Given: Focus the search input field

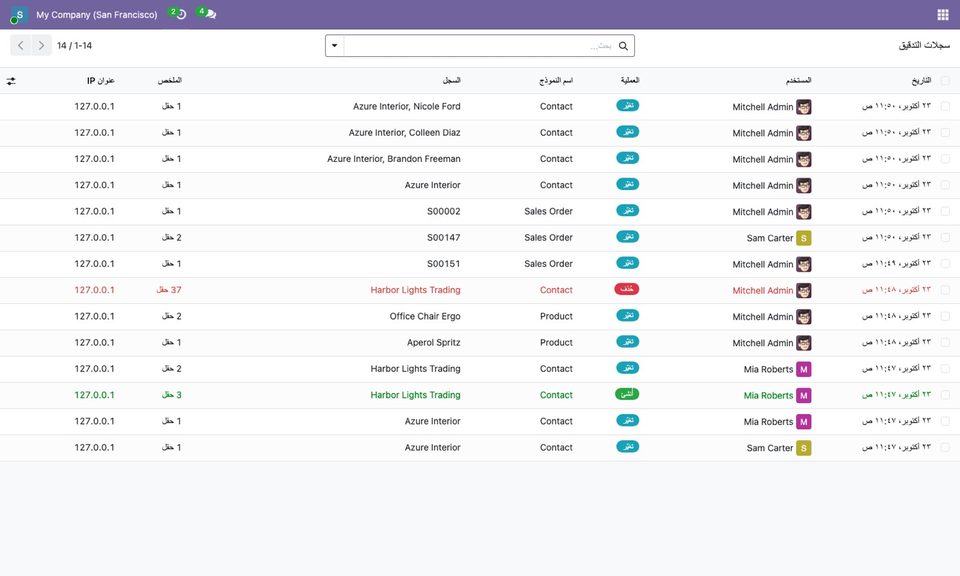Looking at the screenshot, I should (x=480, y=46).
